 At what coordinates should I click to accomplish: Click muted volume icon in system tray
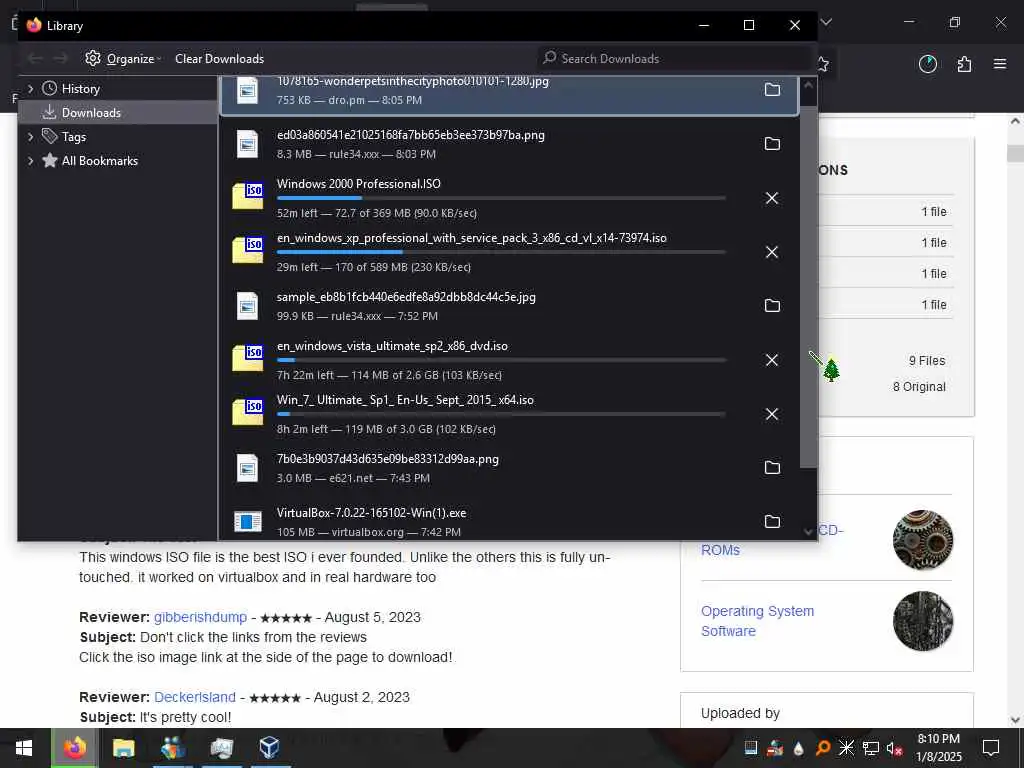tap(894, 748)
